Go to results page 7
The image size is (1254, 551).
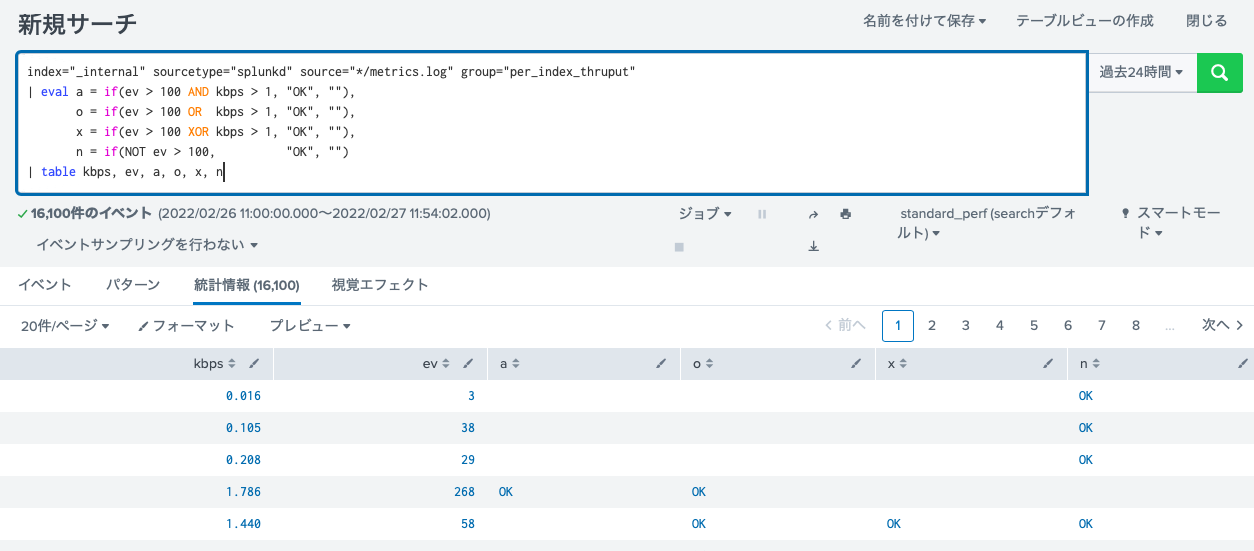[1102, 325]
